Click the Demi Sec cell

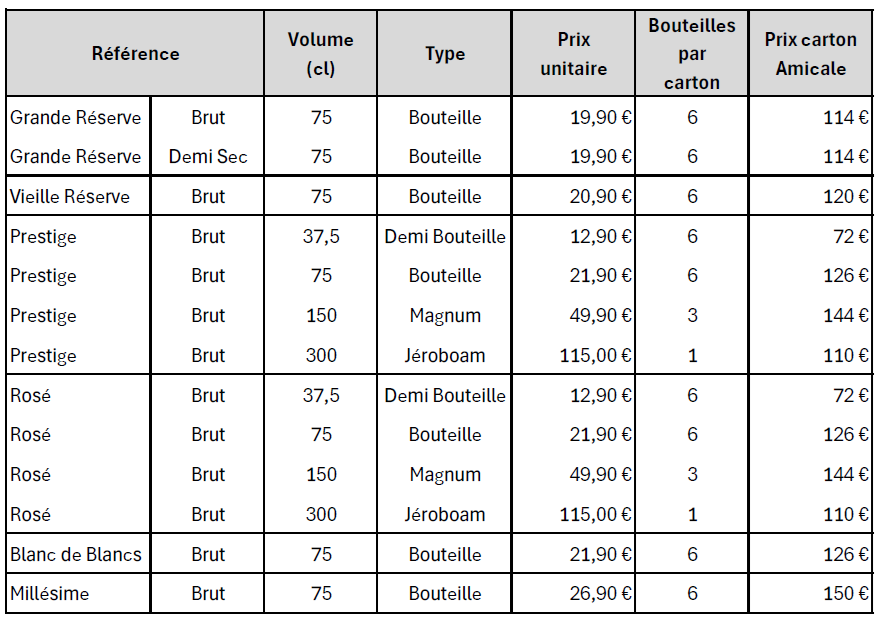[208, 156]
